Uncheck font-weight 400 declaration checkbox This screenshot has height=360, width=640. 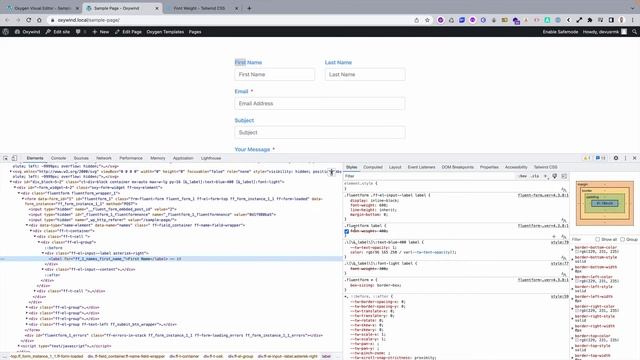347,231
